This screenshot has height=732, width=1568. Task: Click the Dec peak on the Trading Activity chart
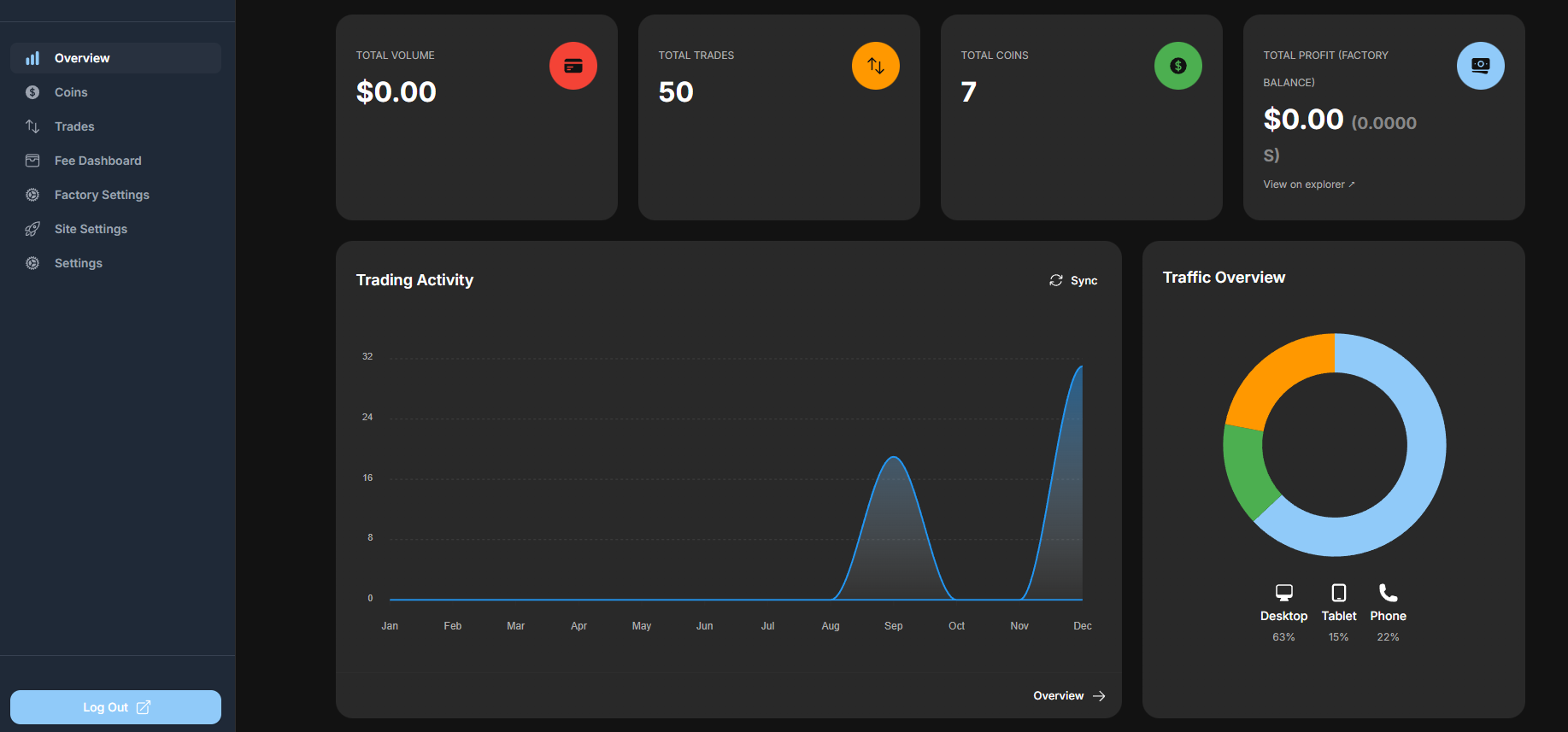pyautogui.click(x=1081, y=367)
